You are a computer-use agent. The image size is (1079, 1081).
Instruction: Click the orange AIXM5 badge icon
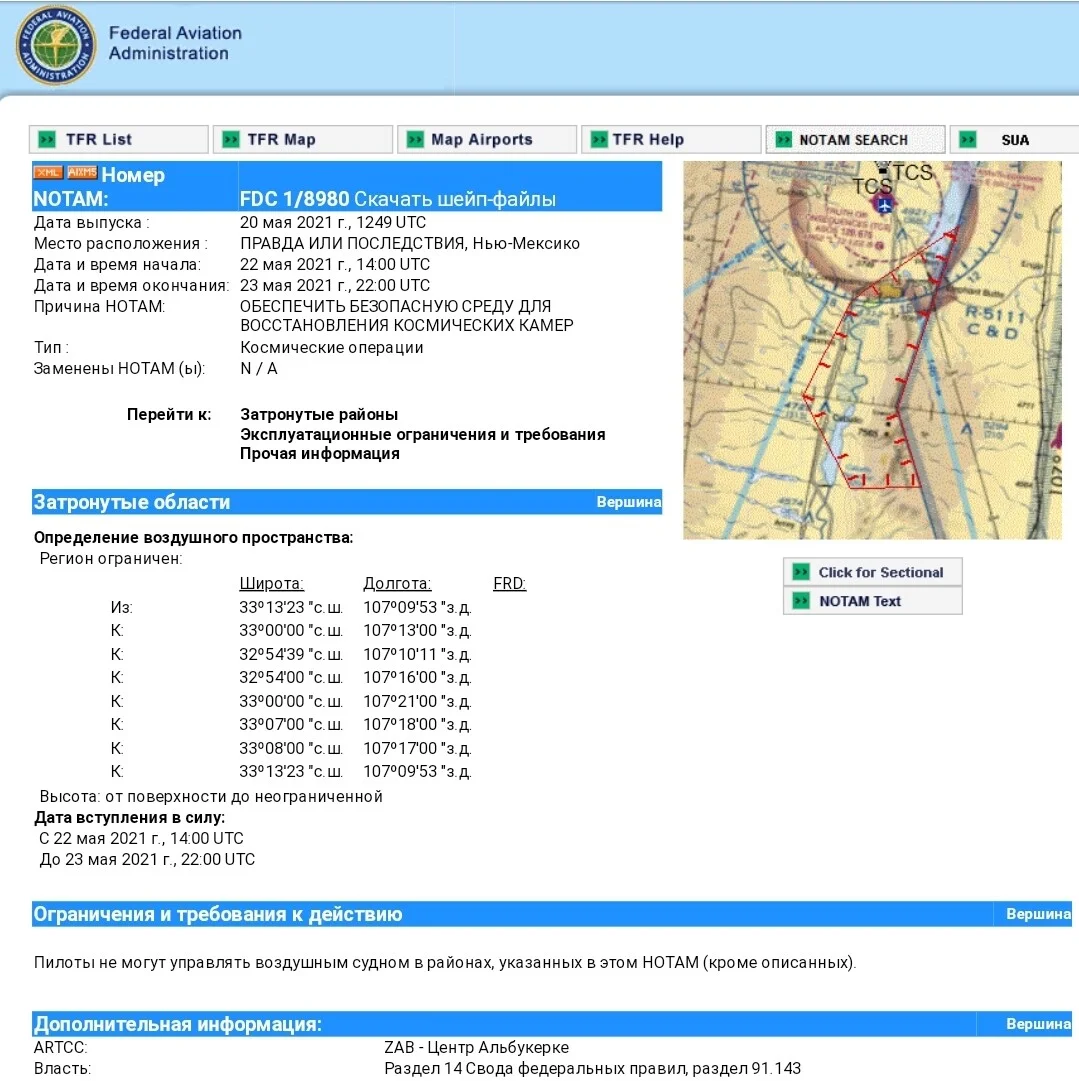(82, 172)
